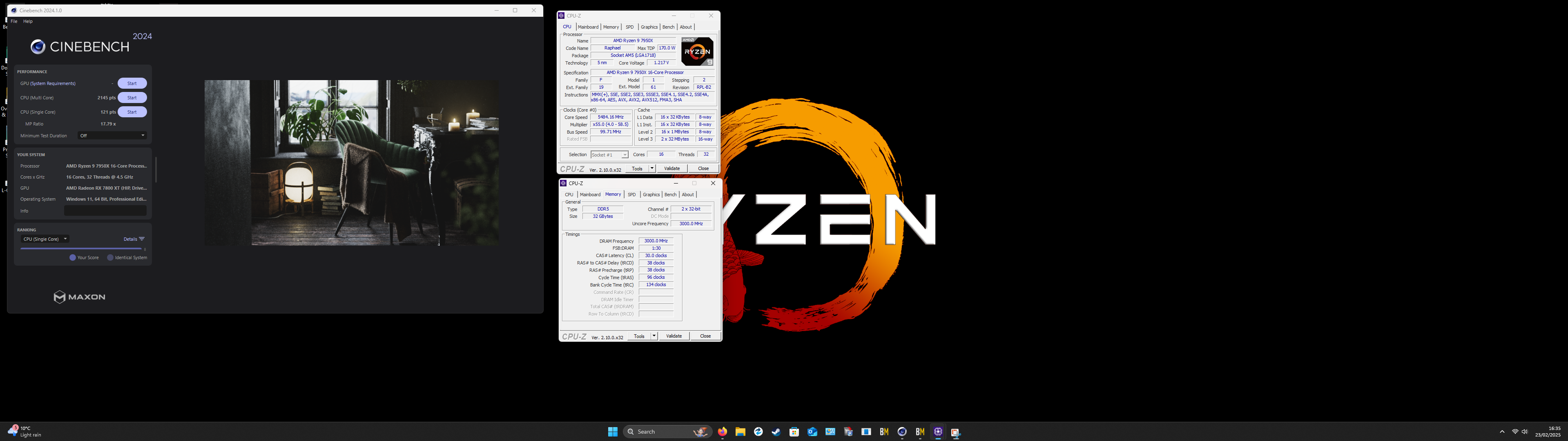This screenshot has width=1568, height=441.
Task: Open the ranking Details filter
Action: (134, 240)
